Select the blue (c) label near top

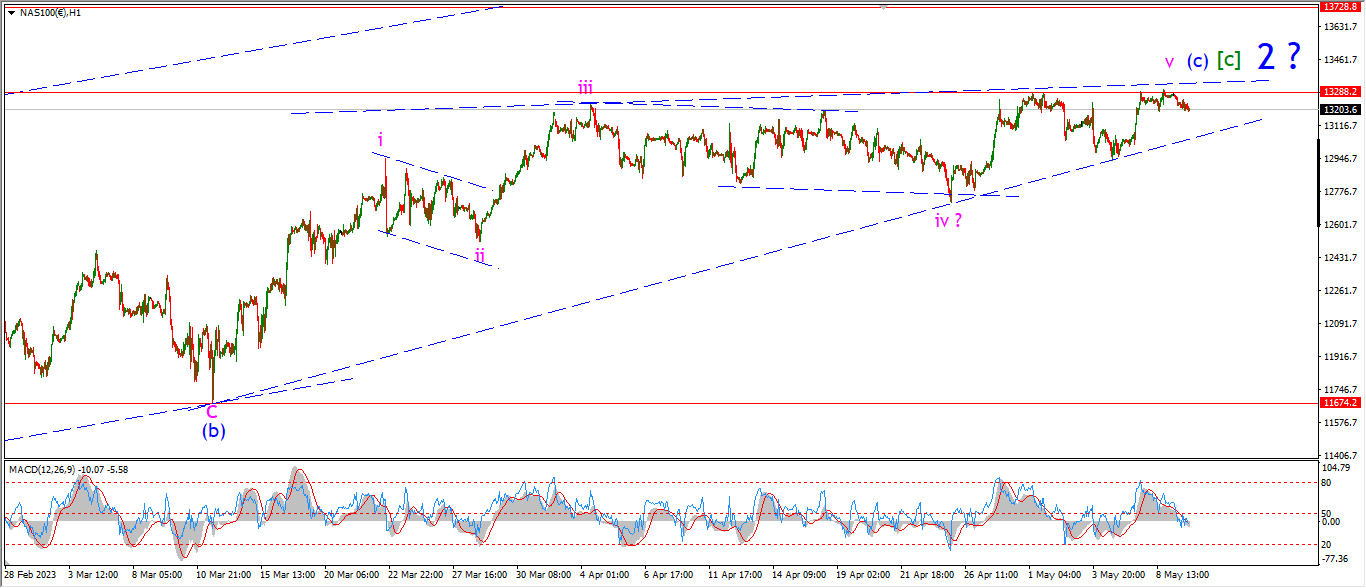1197,61
